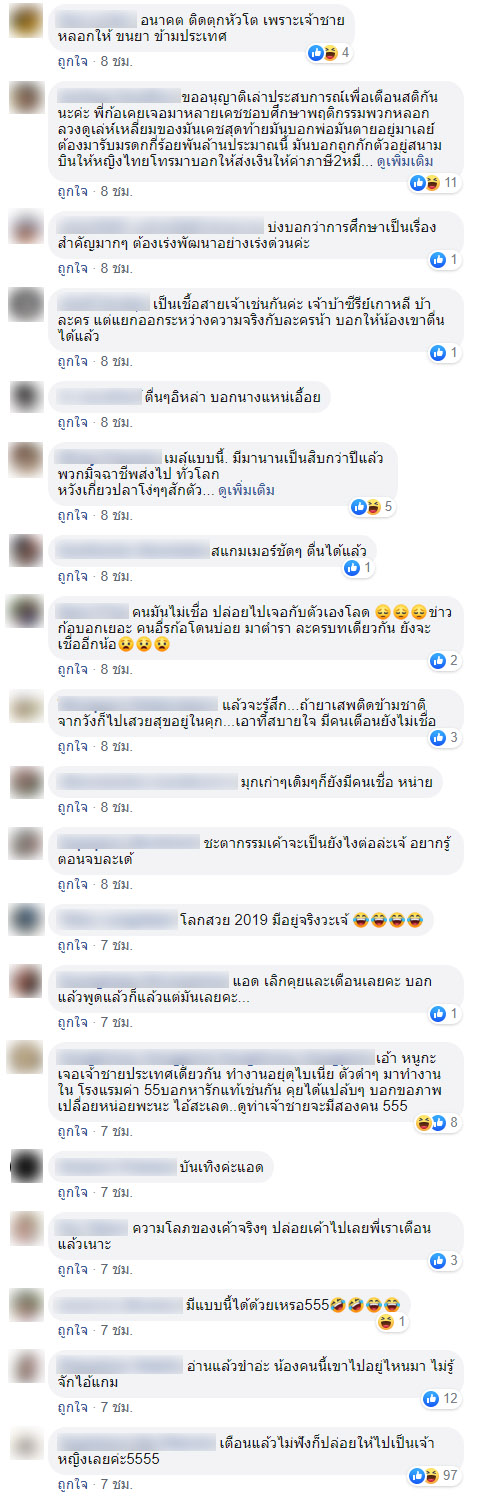Like the ตื่นๆอิหล่า บอกนางแหน่เอื้อย comment
The width and height of the screenshot is (497, 1498).
click(71, 423)
